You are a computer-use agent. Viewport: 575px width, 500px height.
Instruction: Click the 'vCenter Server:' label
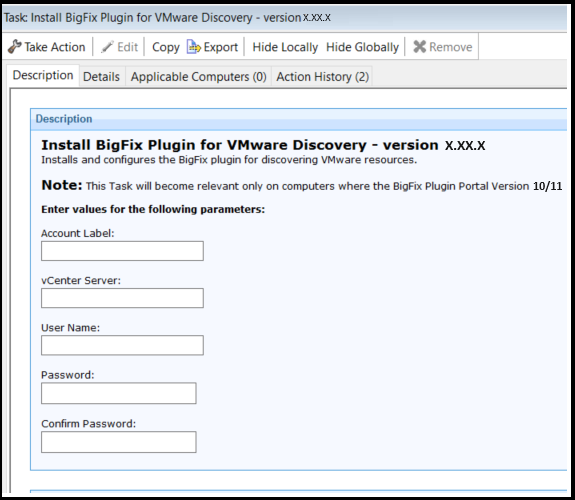(81, 281)
